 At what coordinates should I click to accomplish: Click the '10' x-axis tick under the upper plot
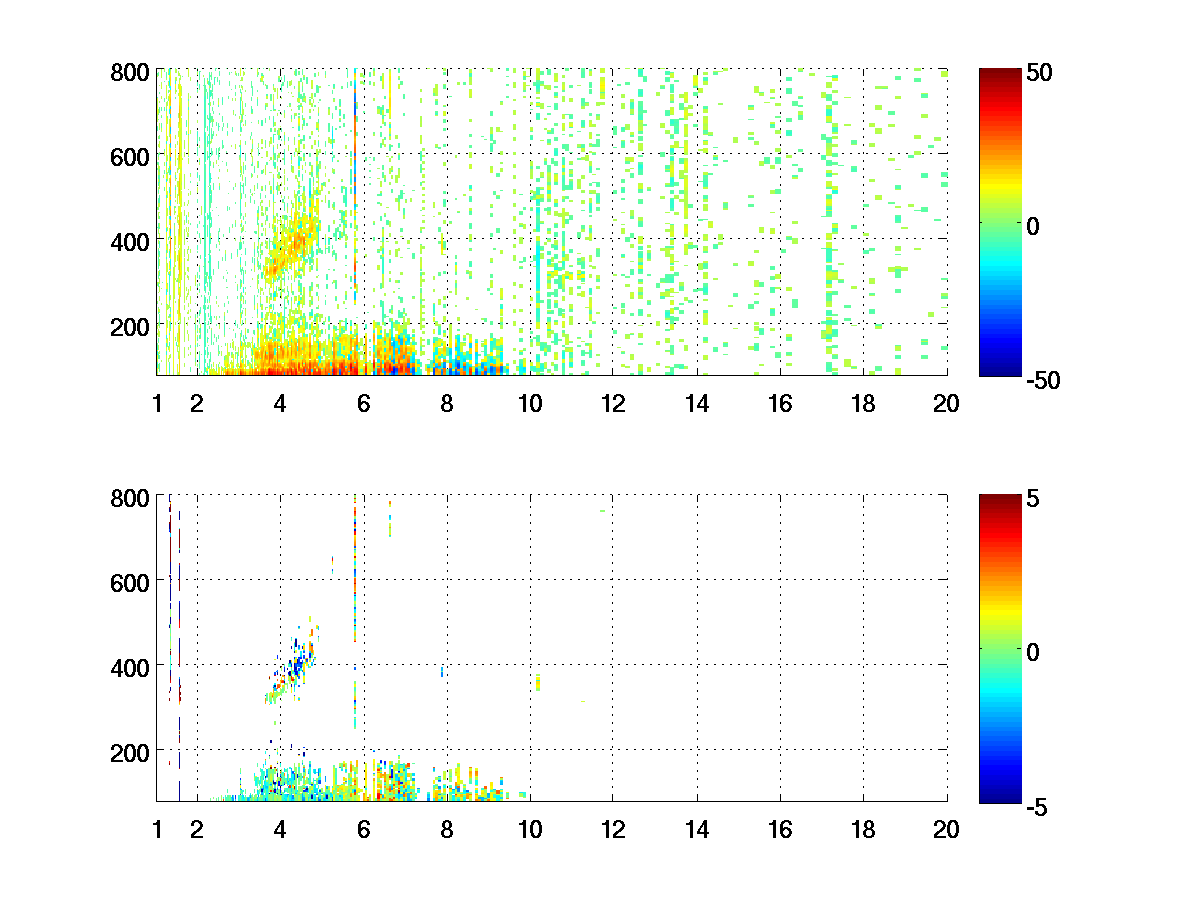point(530,404)
